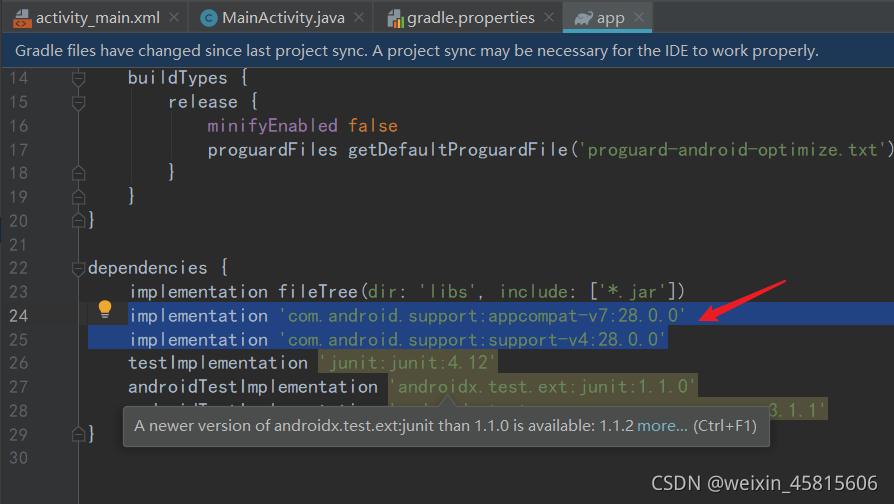The image size is (894, 504).
Task: Click the 'getDefaultProguardFile' call
Action: click(x=458, y=149)
